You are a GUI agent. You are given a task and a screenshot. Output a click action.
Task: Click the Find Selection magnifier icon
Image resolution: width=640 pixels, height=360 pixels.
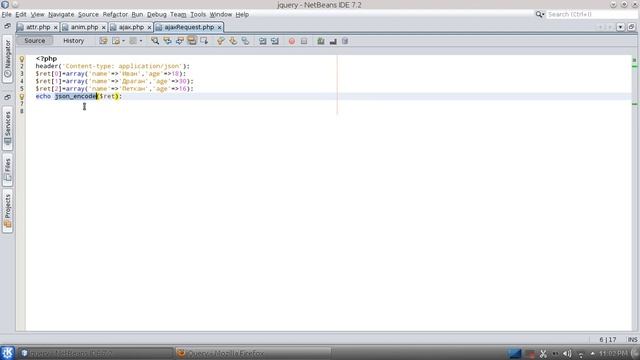pos(155,41)
